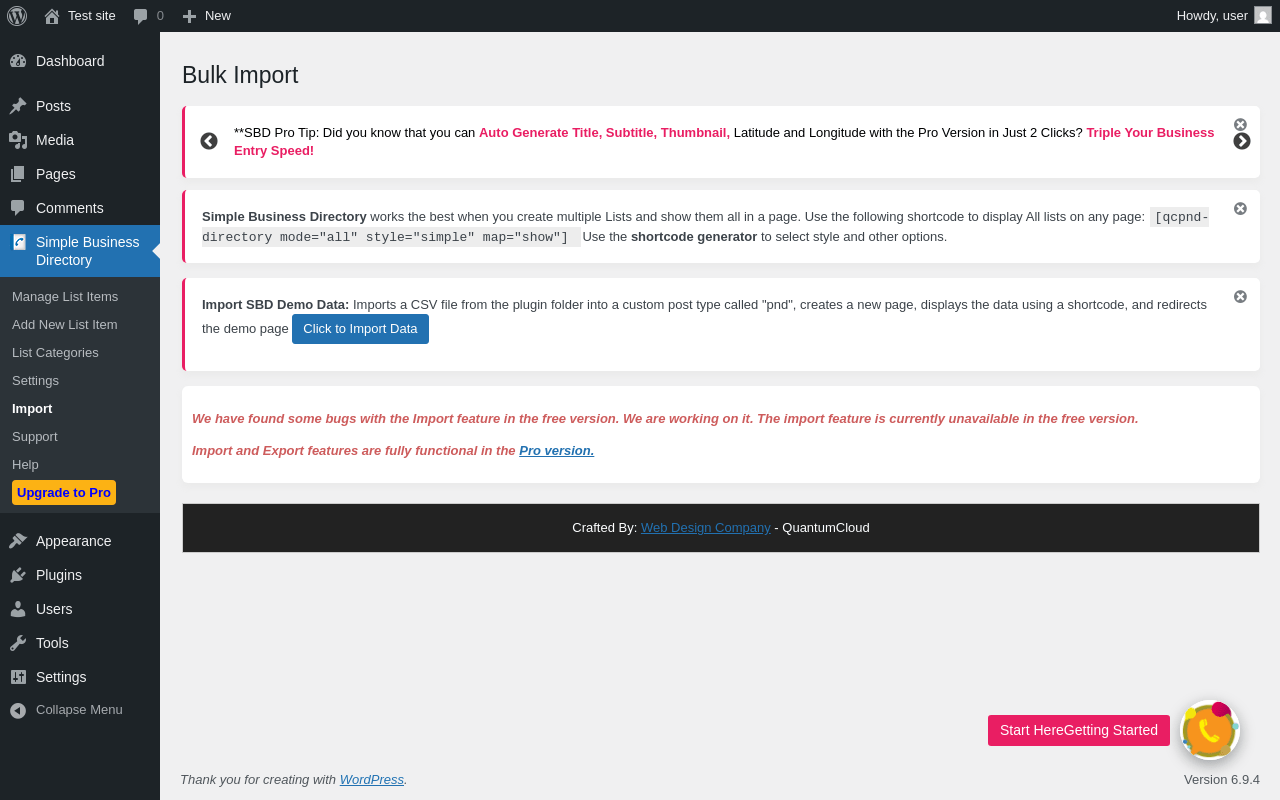Click the Auto Generate Title highlighted text

(x=604, y=132)
